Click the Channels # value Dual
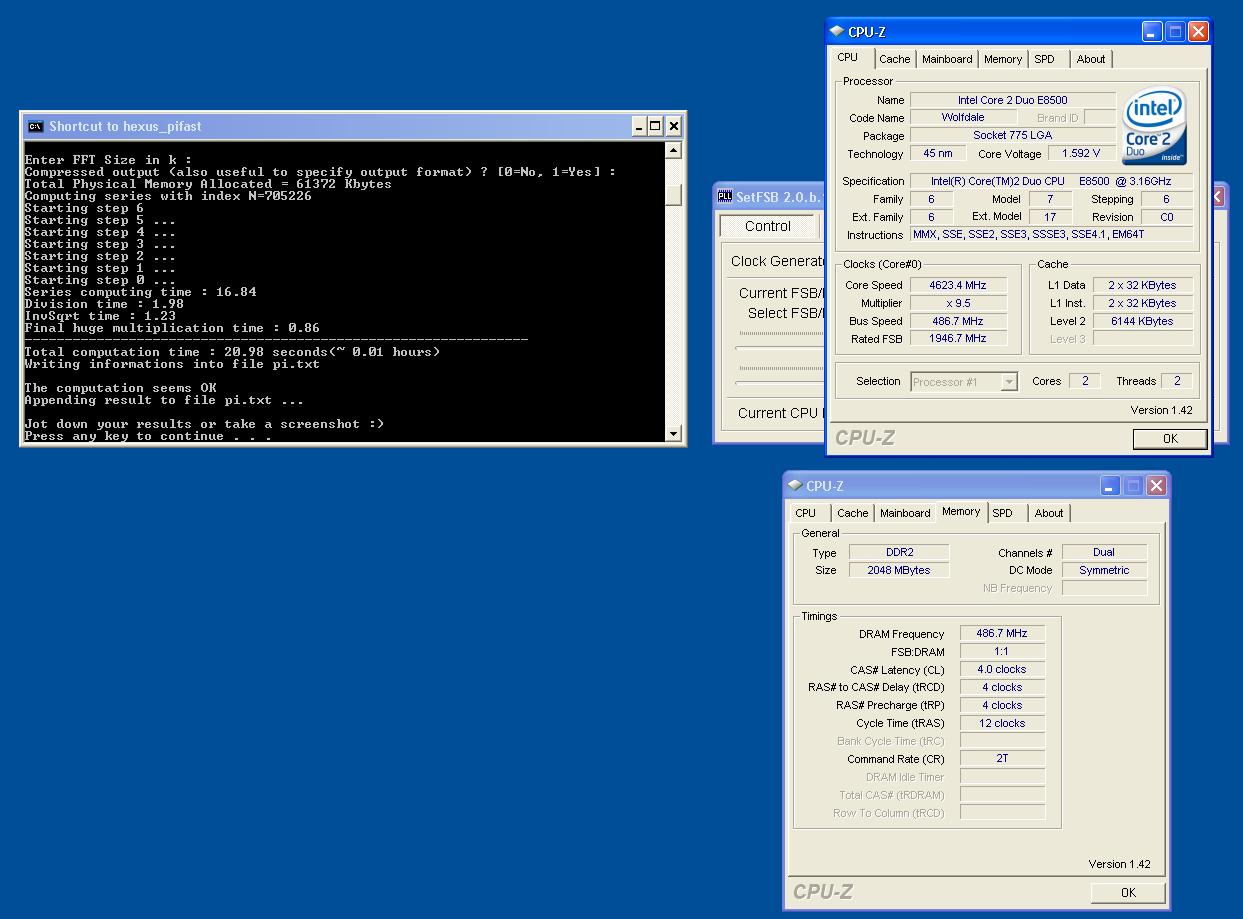This screenshot has width=1243, height=919. pos(1104,552)
